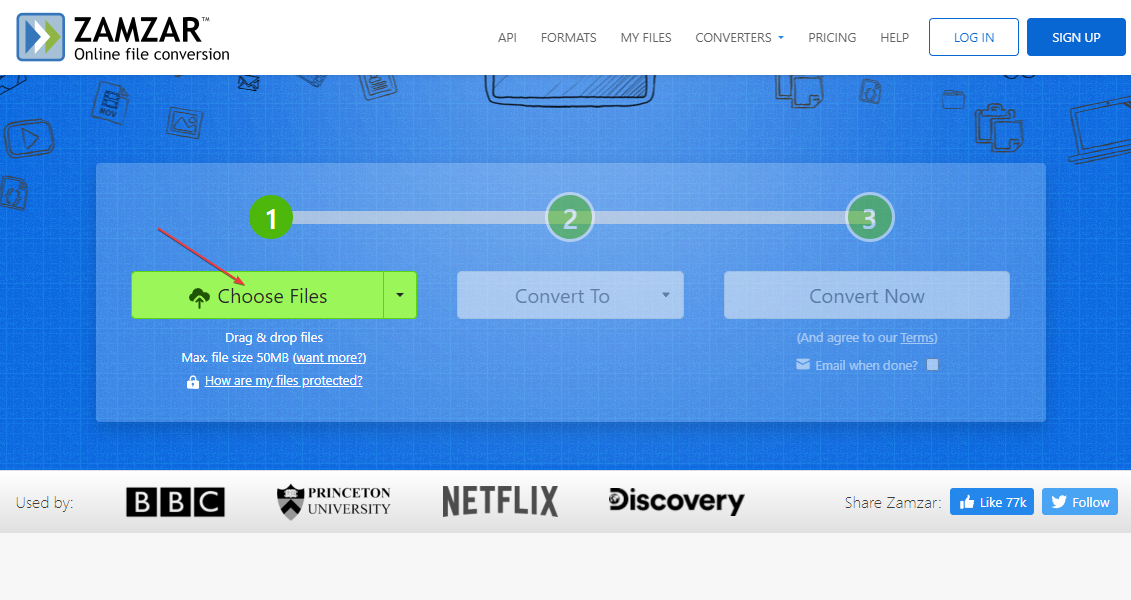Click the 'Share Zamzar:' label

tap(893, 503)
